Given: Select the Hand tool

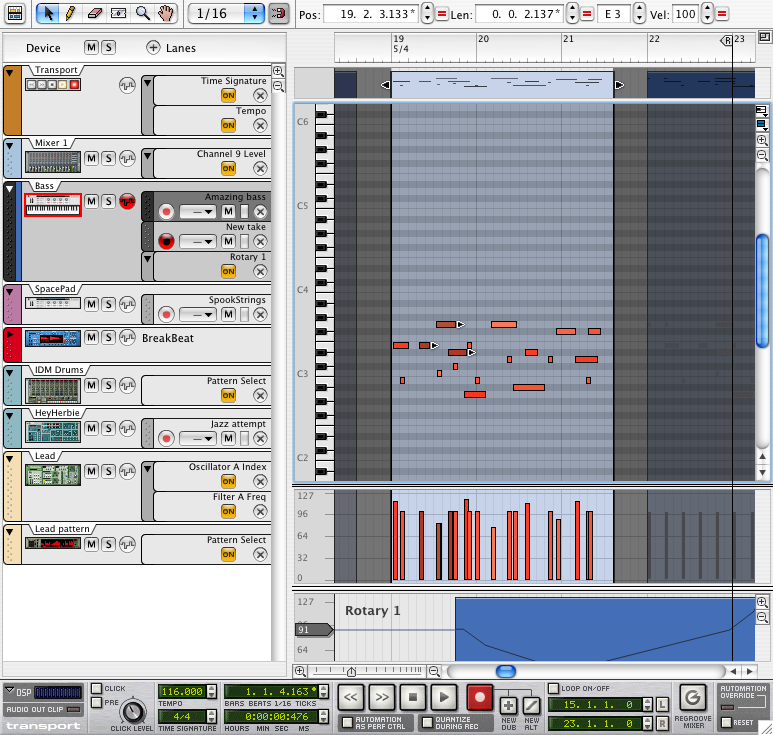Looking at the screenshot, I should (x=167, y=13).
